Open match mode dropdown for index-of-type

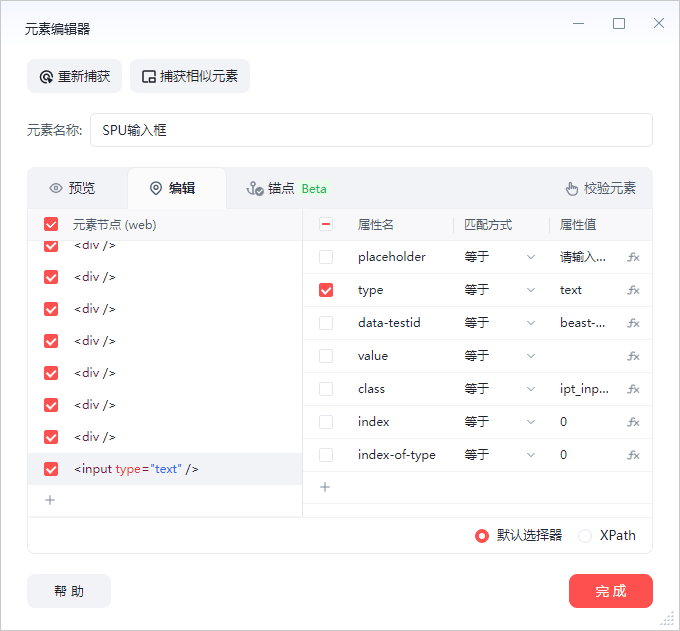pyautogui.click(x=500, y=455)
